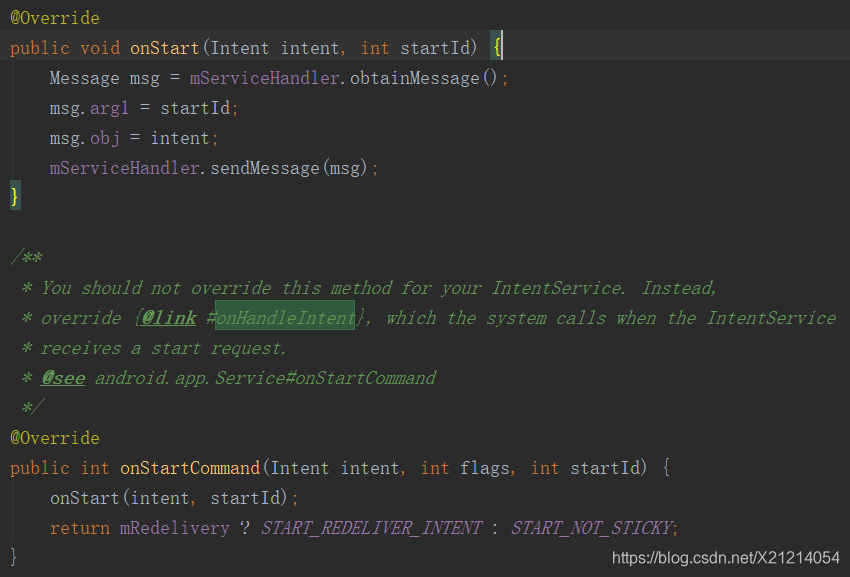This screenshot has height=577, width=850.
Task: Open the blog.csdn.net watermark link
Action: 725,558
